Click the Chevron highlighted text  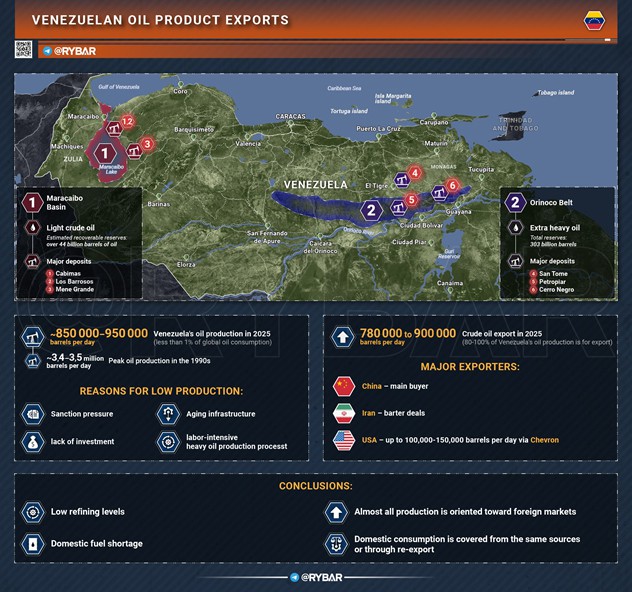tap(544, 440)
